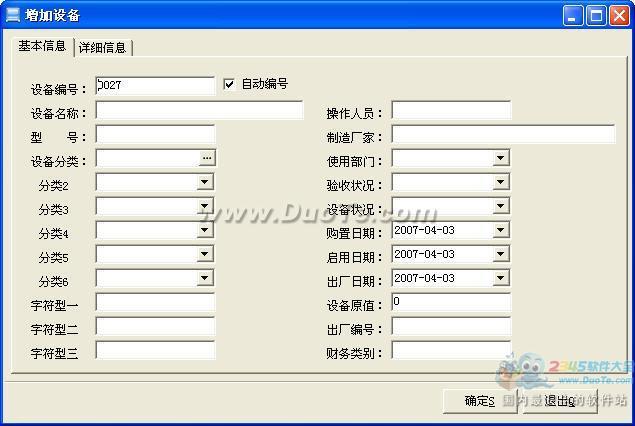635x426 pixels.
Task: Click the 制造厂家 input field
Action: click(x=503, y=134)
